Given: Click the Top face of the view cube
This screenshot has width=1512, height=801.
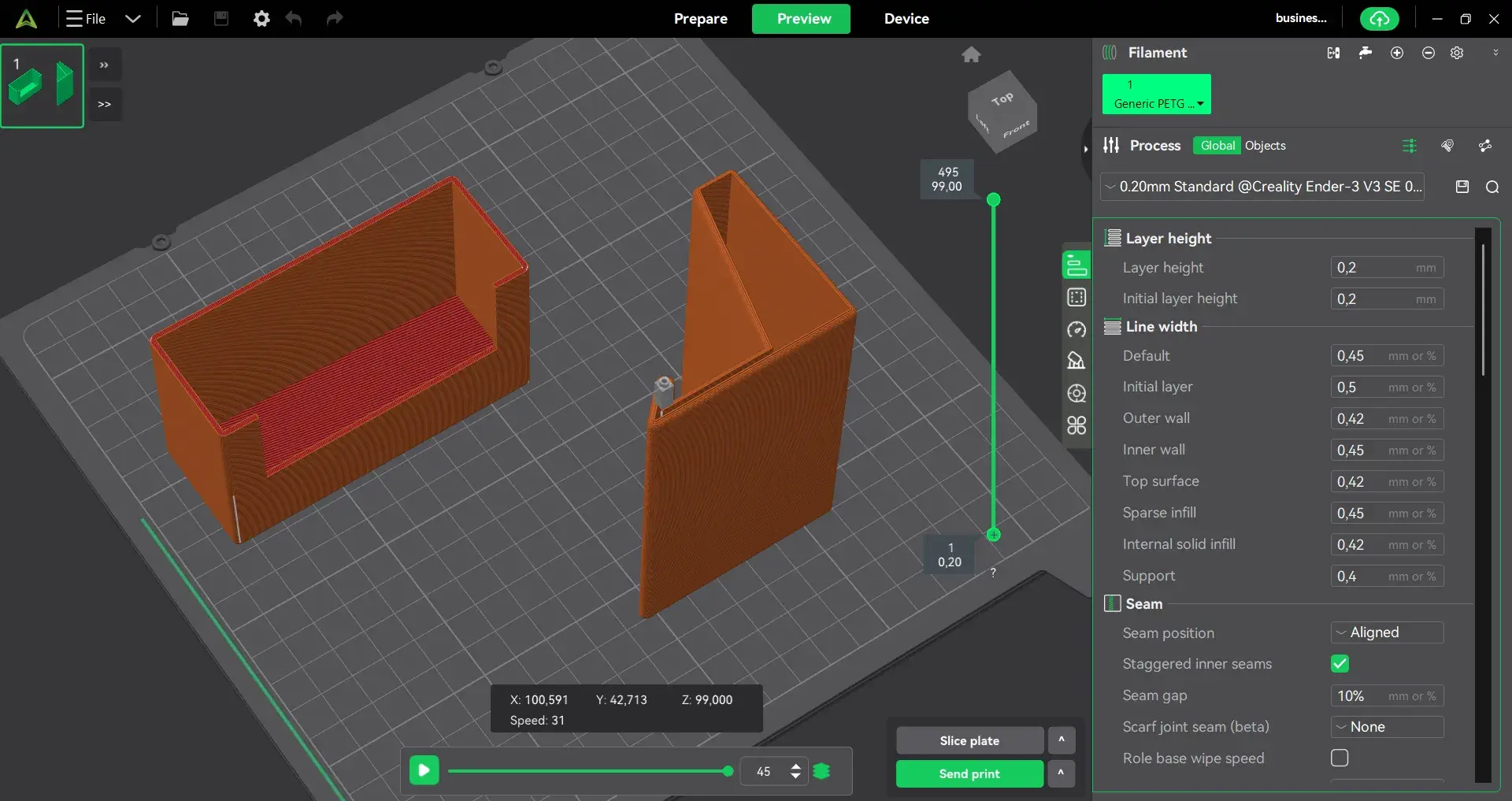Looking at the screenshot, I should click(x=1002, y=99).
